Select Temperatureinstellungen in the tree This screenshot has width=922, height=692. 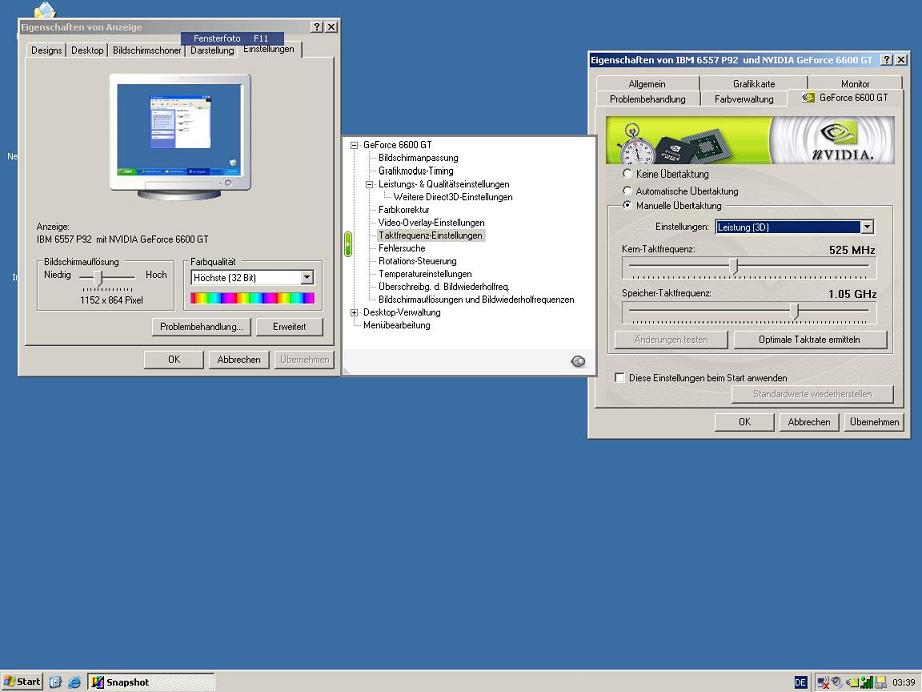(x=425, y=274)
